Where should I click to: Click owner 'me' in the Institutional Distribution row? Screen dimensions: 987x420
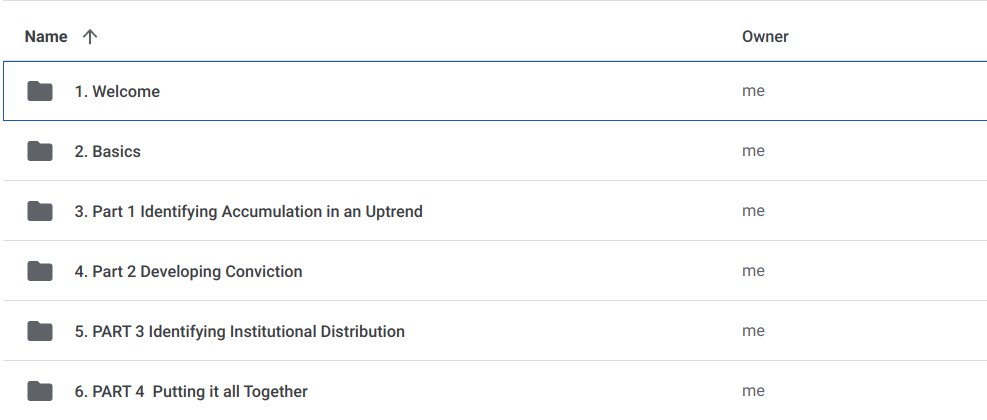click(x=753, y=331)
